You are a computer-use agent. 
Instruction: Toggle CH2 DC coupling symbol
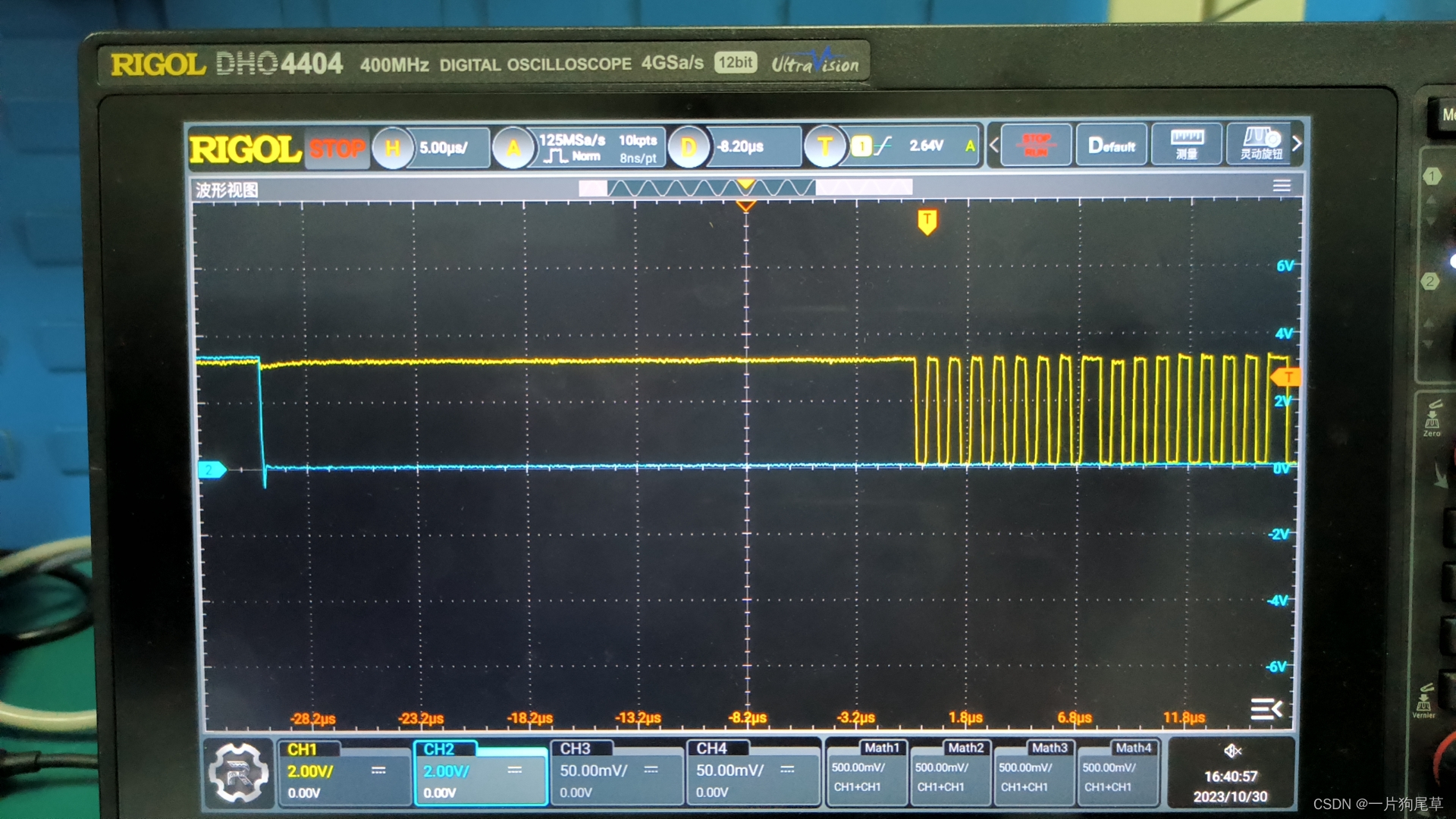point(515,770)
